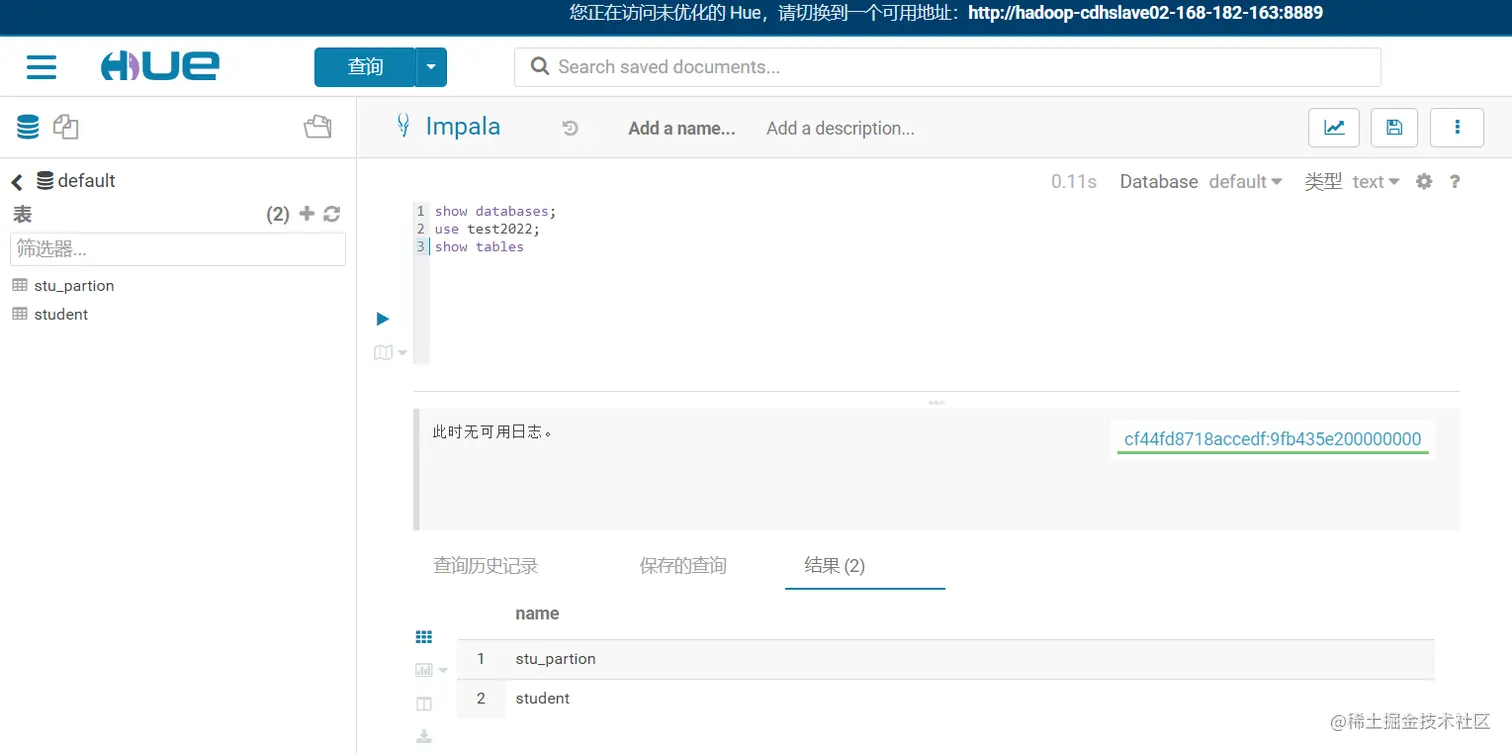Open the 类型 text dropdown

point(1376,182)
